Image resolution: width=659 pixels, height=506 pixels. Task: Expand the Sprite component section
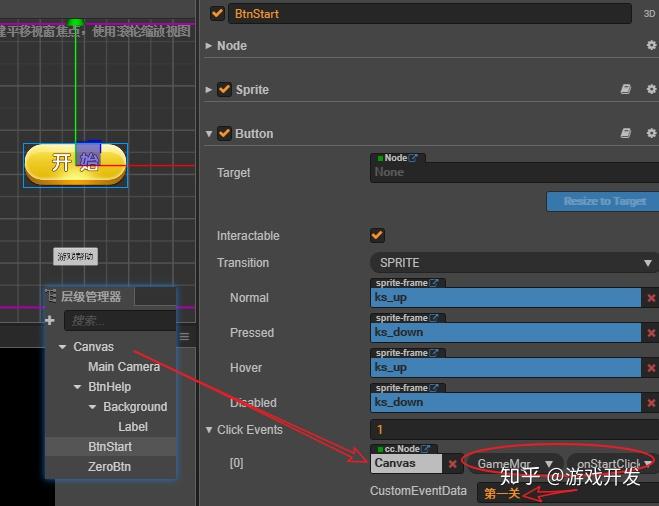(208, 89)
